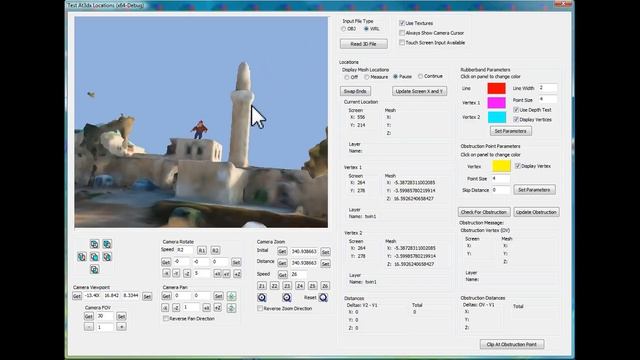Click Camera Zoom Speed field
Image resolution: width=640 pixels, height=360 pixels.
pyautogui.click(x=299, y=274)
